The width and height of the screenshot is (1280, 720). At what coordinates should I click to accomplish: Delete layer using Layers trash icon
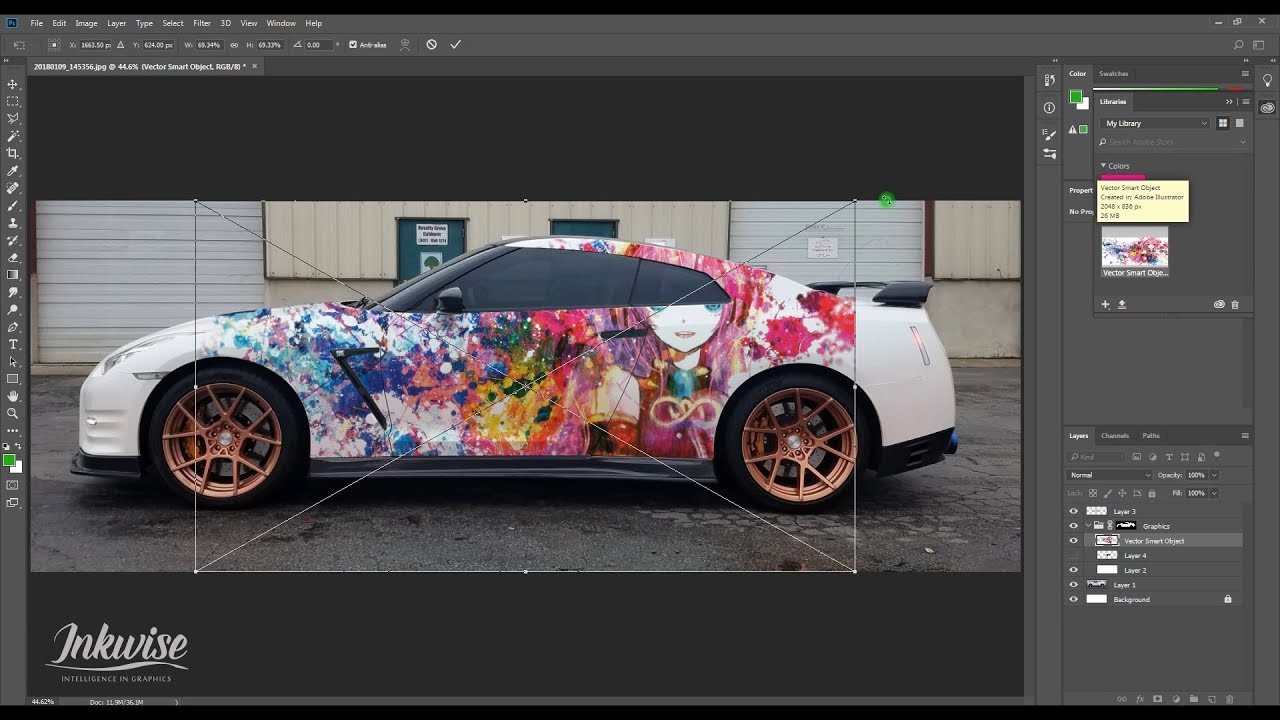click(x=1230, y=699)
